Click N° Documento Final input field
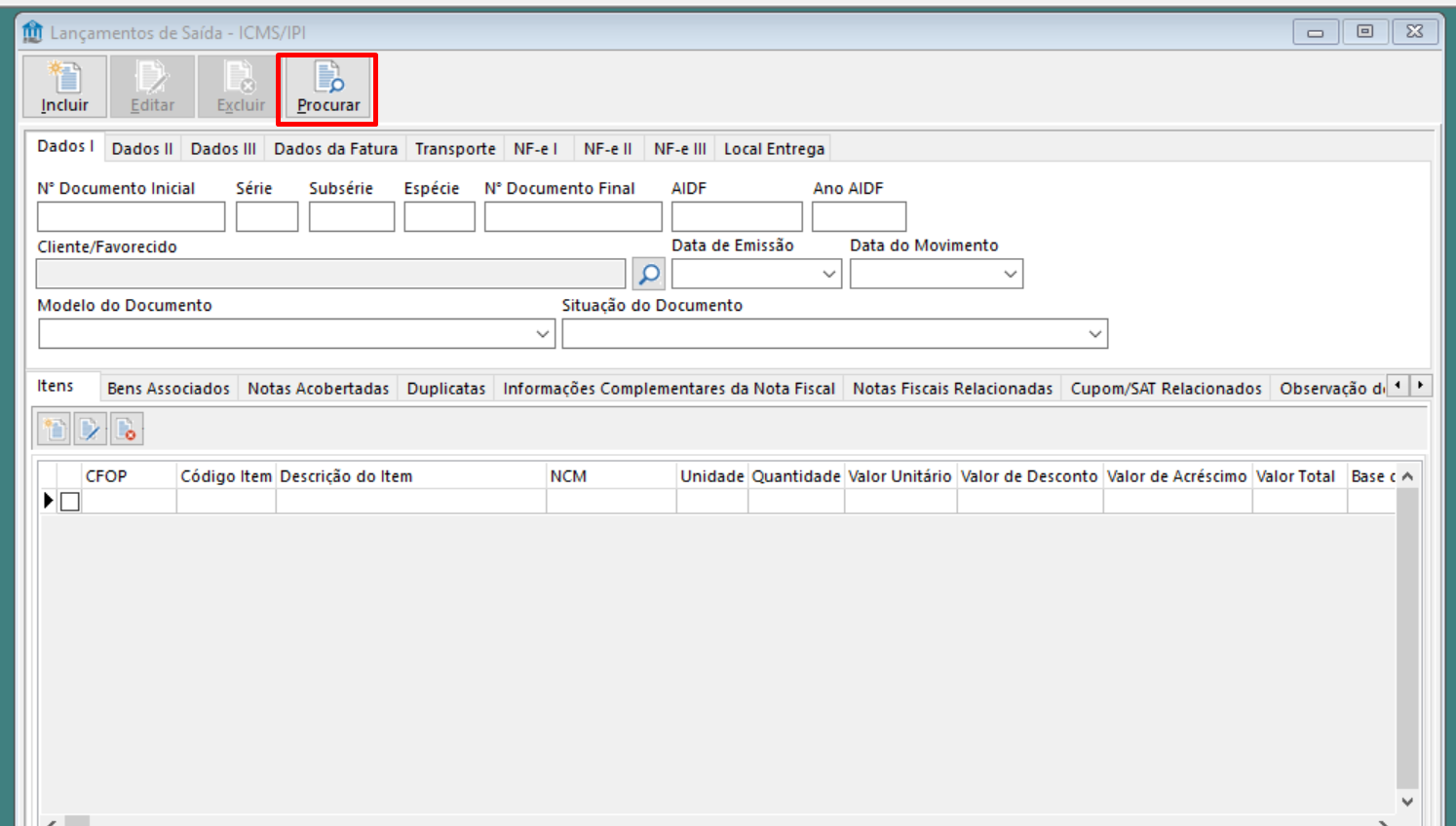The image size is (1456, 826). click(x=573, y=216)
